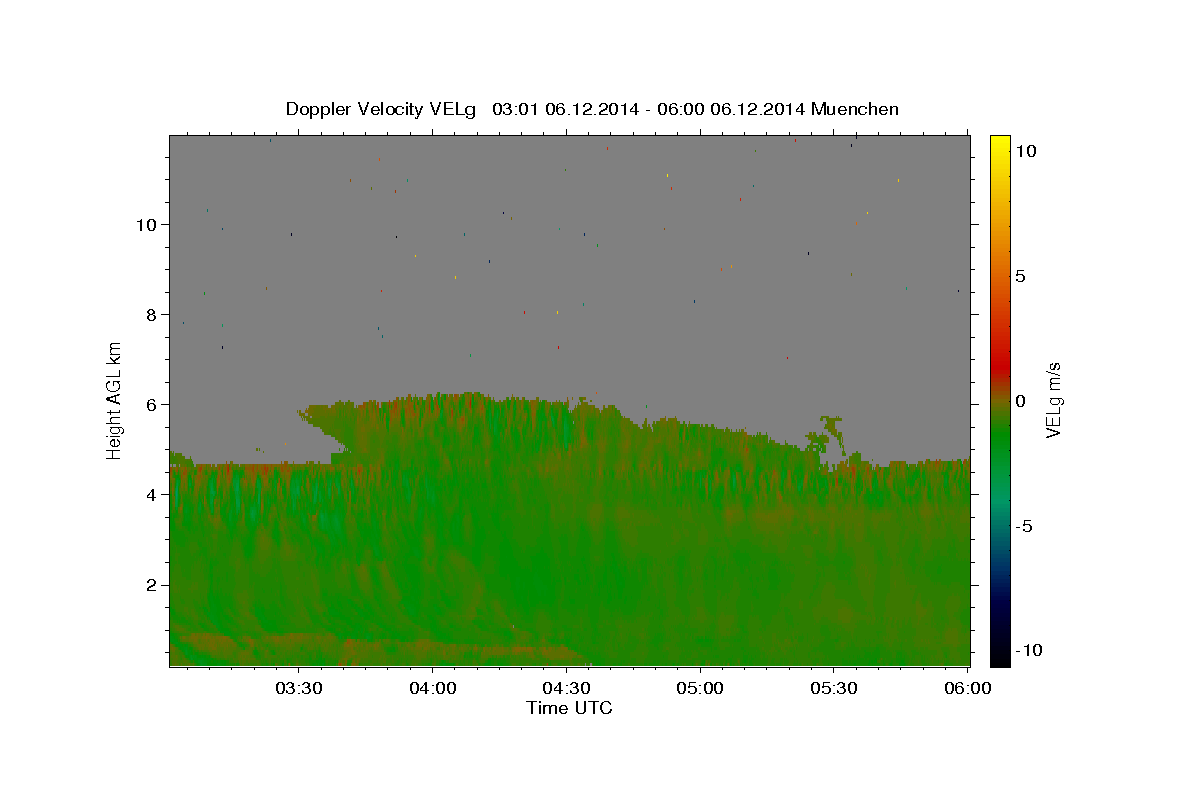
Task: Click the height axis label 4
Action: (152, 494)
